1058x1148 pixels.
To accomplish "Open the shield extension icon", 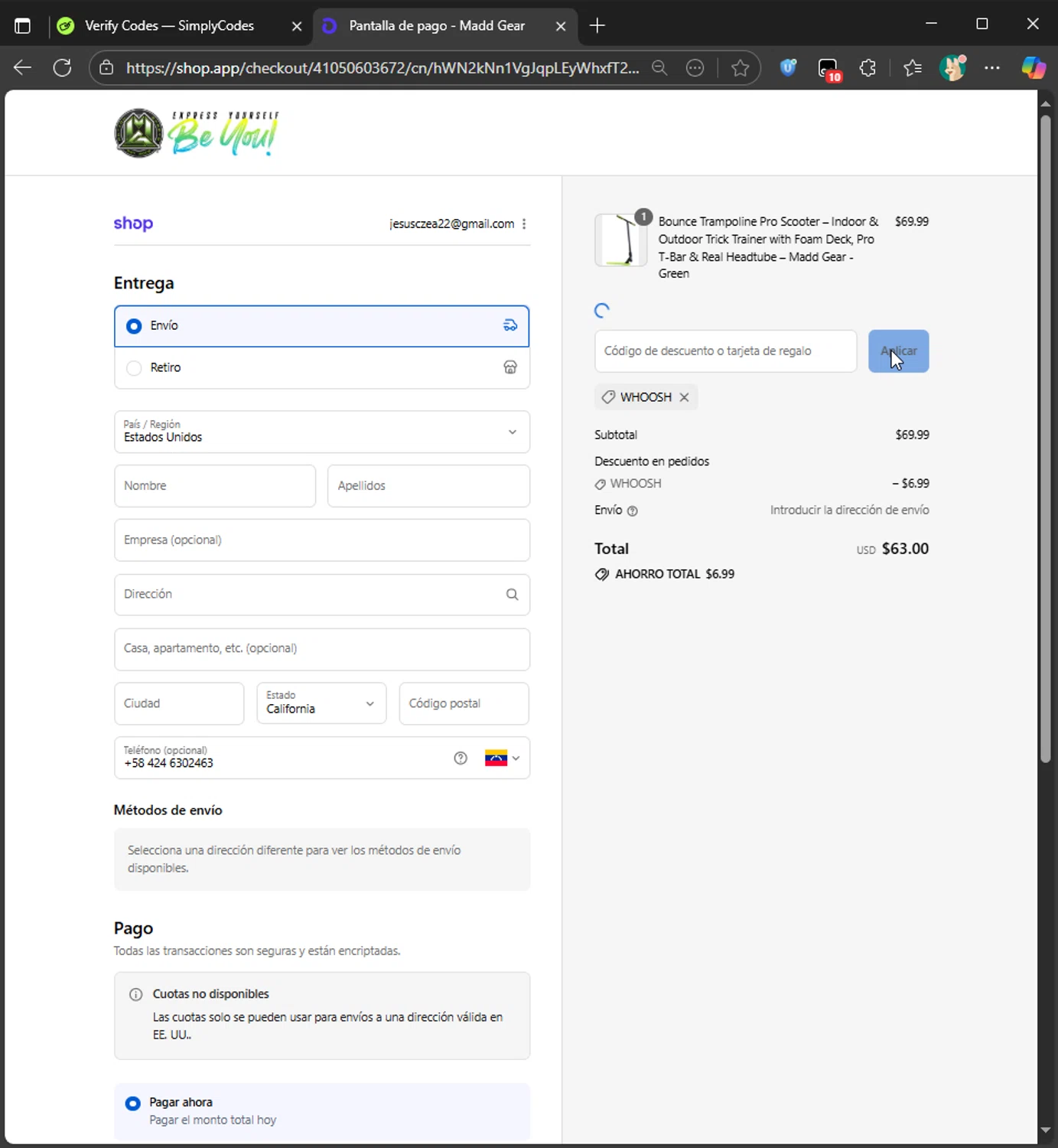I will pos(788,68).
